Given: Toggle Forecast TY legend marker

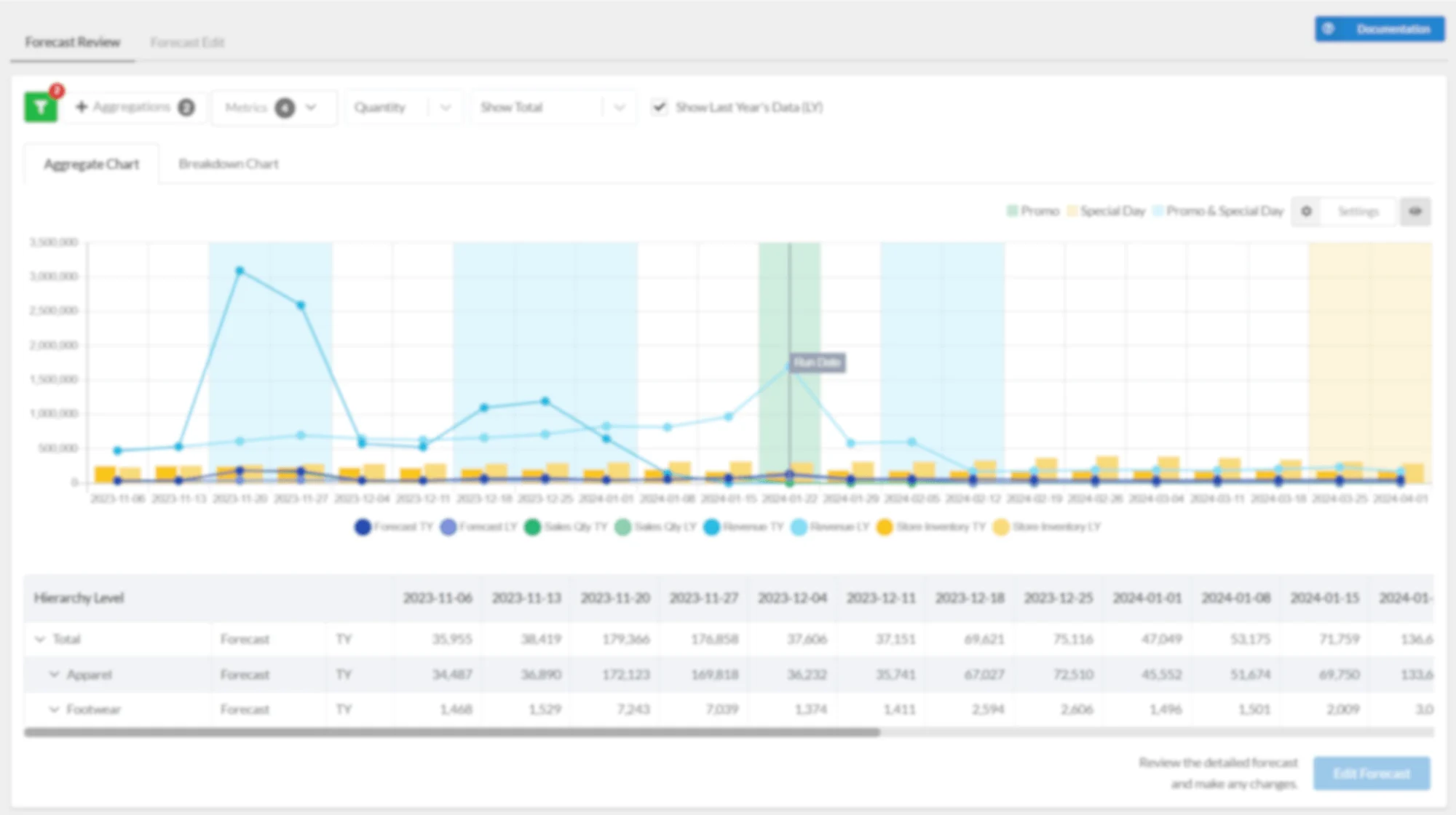Looking at the screenshot, I should 363,527.
